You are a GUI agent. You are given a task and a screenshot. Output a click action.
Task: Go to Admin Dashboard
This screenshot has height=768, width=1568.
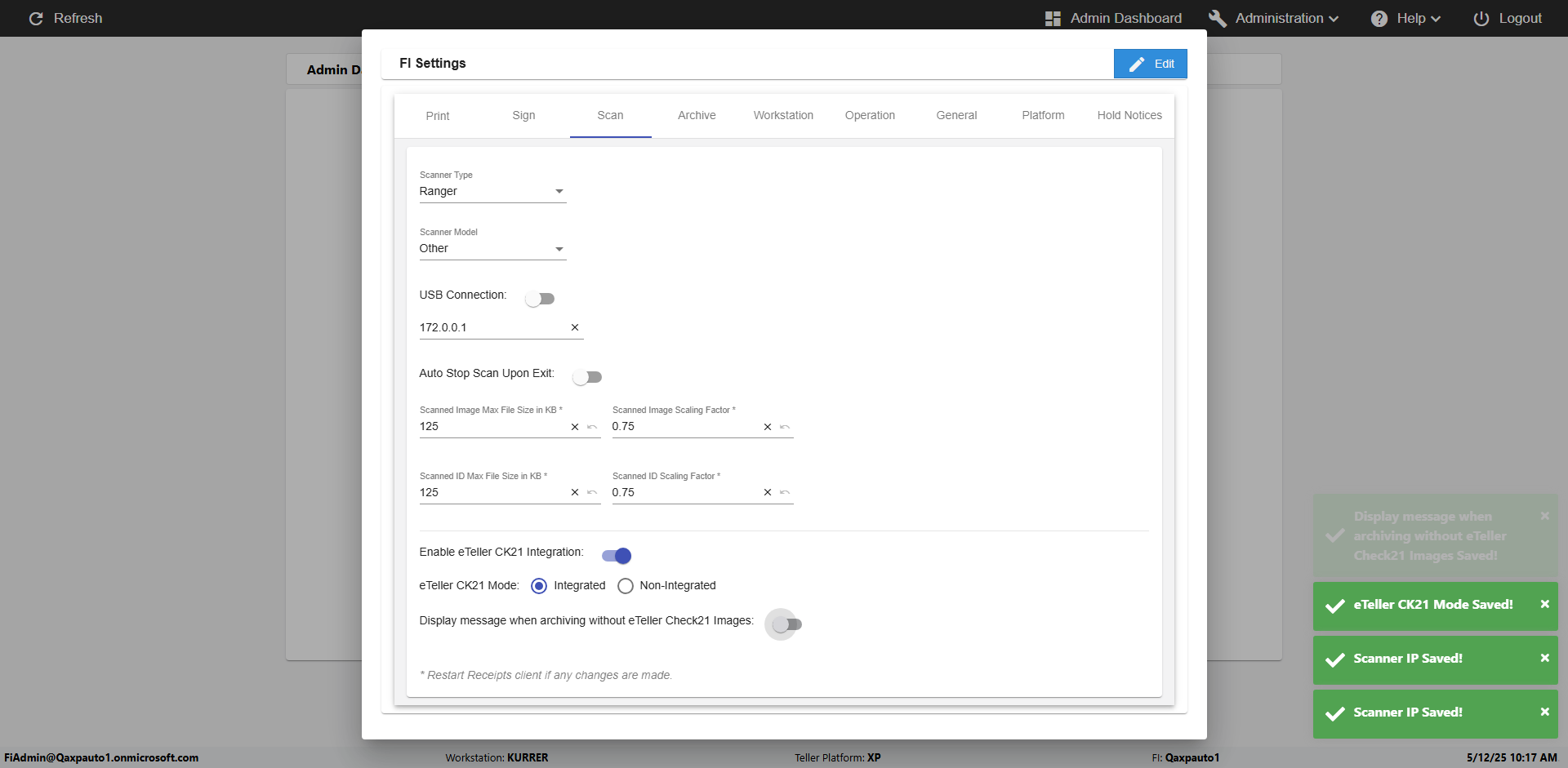[x=1113, y=18]
